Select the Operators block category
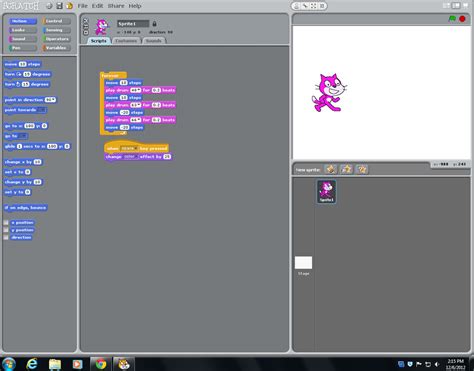 [56, 39]
